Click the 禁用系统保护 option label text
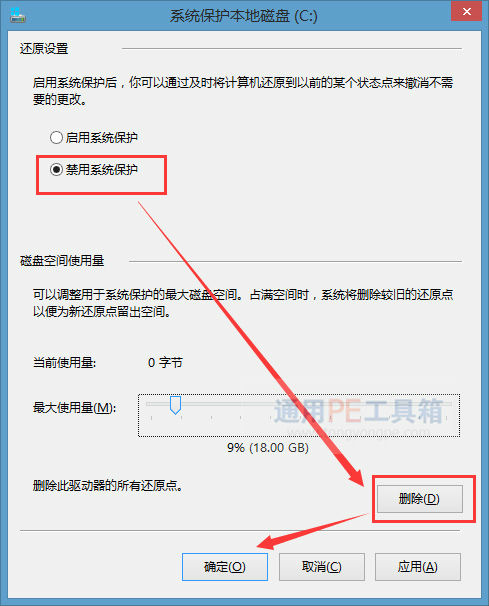Viewport: 489px width, 606px height. tap(102, 169)
